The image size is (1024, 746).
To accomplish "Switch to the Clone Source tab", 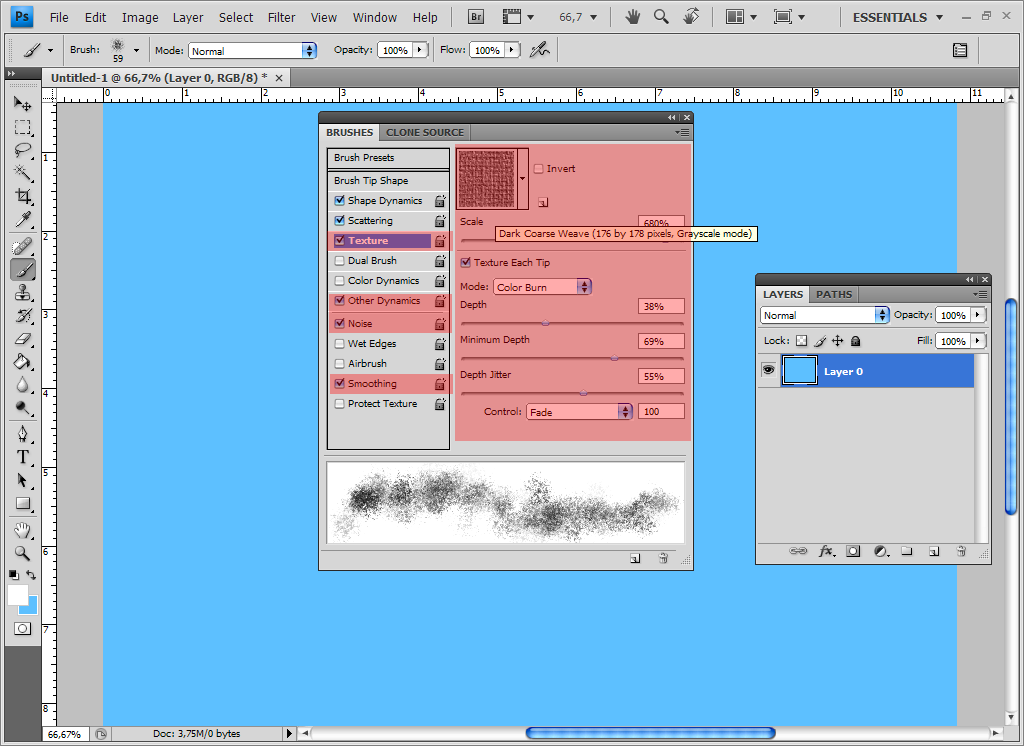I will point(424,133).
